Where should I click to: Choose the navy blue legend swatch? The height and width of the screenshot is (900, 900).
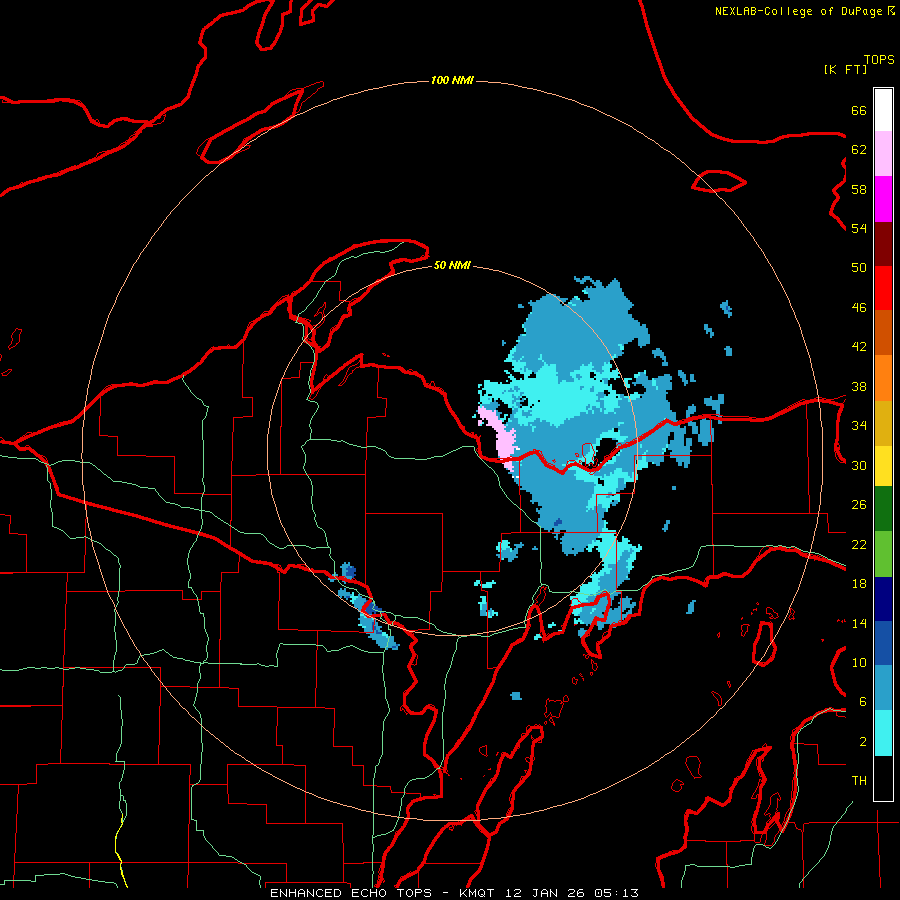(883, 599)
